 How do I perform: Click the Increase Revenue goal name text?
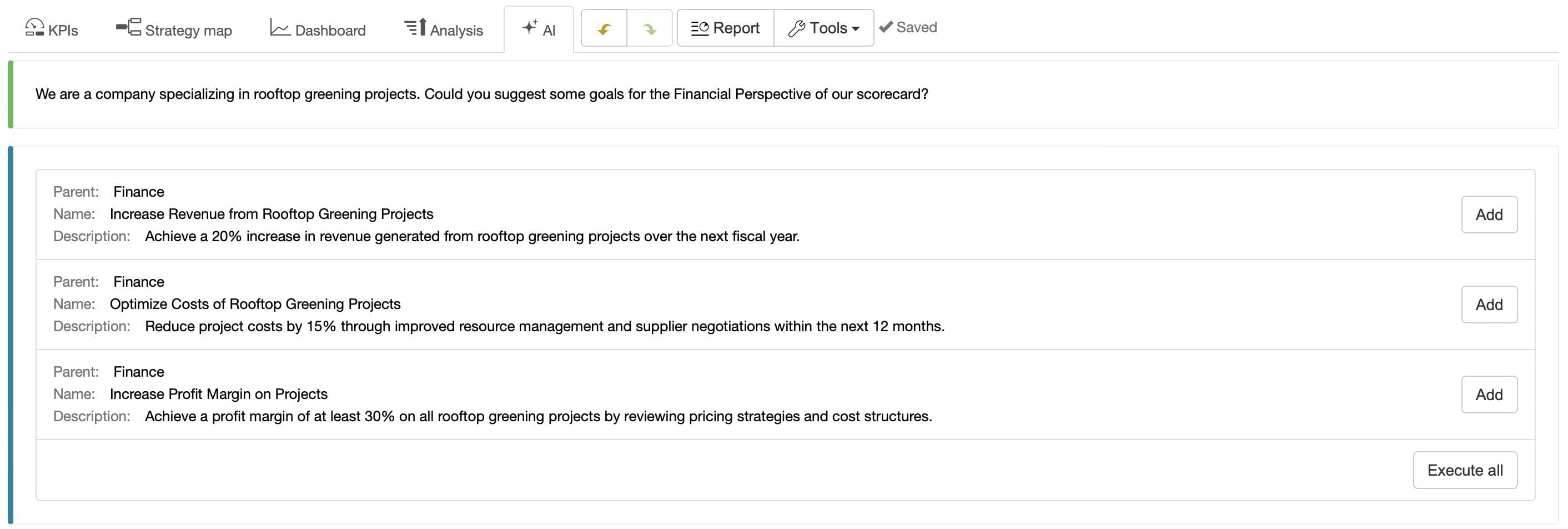(x=272, y=214)
